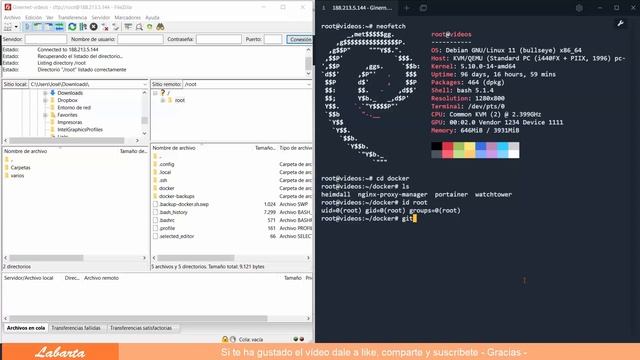This screenshot has width=640, height=360.
Task: Open the directory listing filters dialog
Action: coord(128,27)
